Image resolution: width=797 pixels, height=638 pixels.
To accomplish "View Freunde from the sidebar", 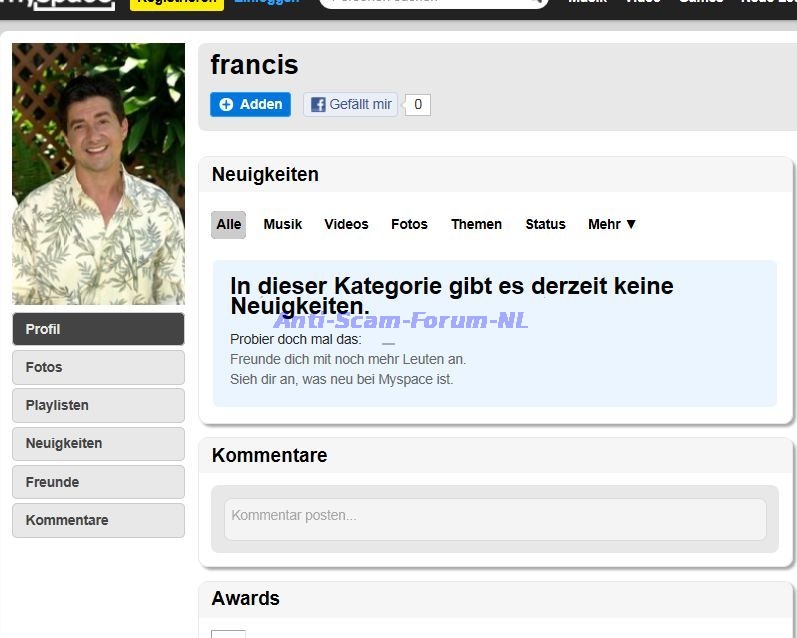I will pos(98,482).
